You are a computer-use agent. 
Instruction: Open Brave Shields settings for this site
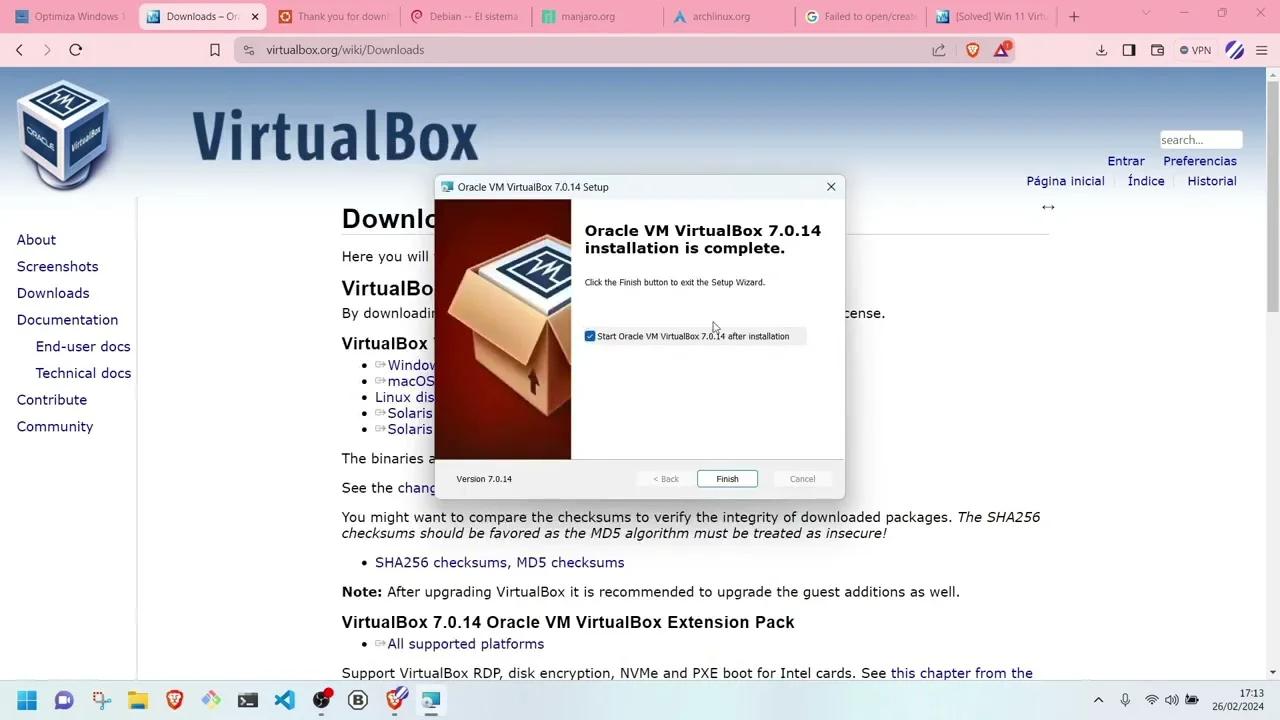972,50
